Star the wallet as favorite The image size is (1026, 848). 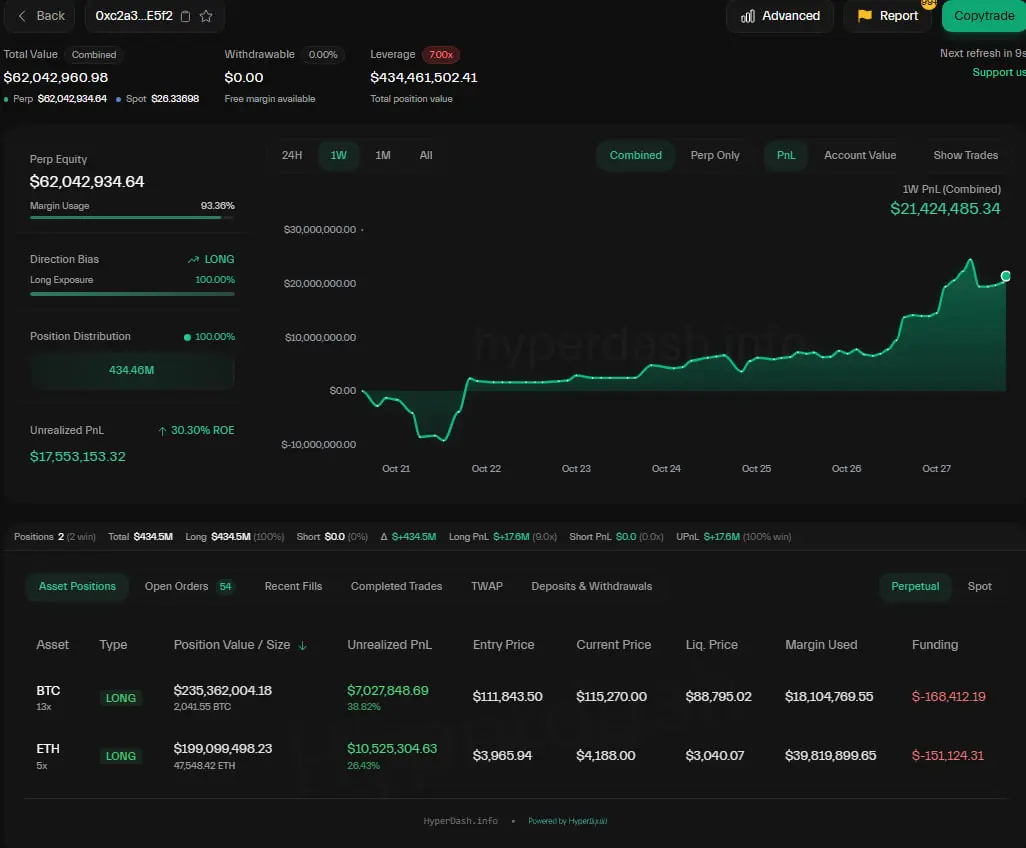pyautogui.click(x=206, y=16)
